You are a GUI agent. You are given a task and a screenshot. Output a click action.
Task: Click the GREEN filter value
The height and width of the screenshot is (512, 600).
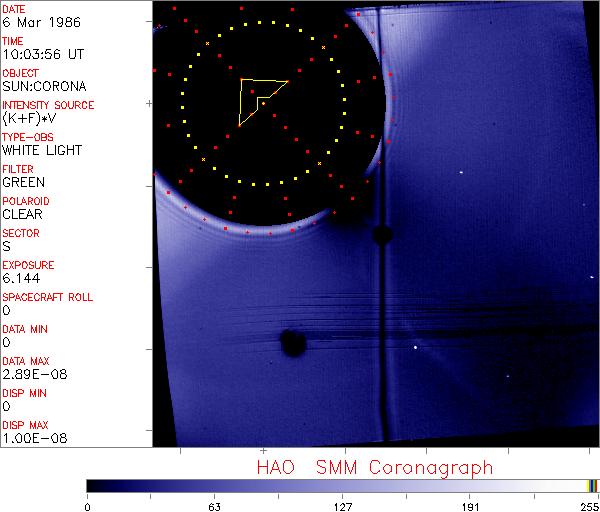23,182
